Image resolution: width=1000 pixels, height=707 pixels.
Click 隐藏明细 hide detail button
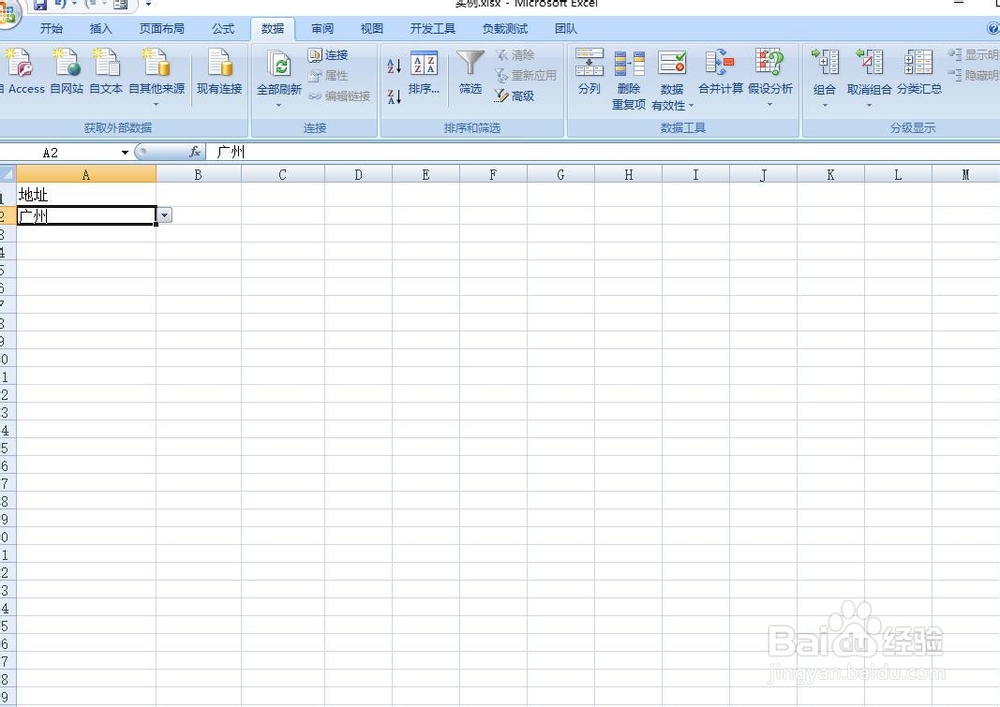(974, 76)
